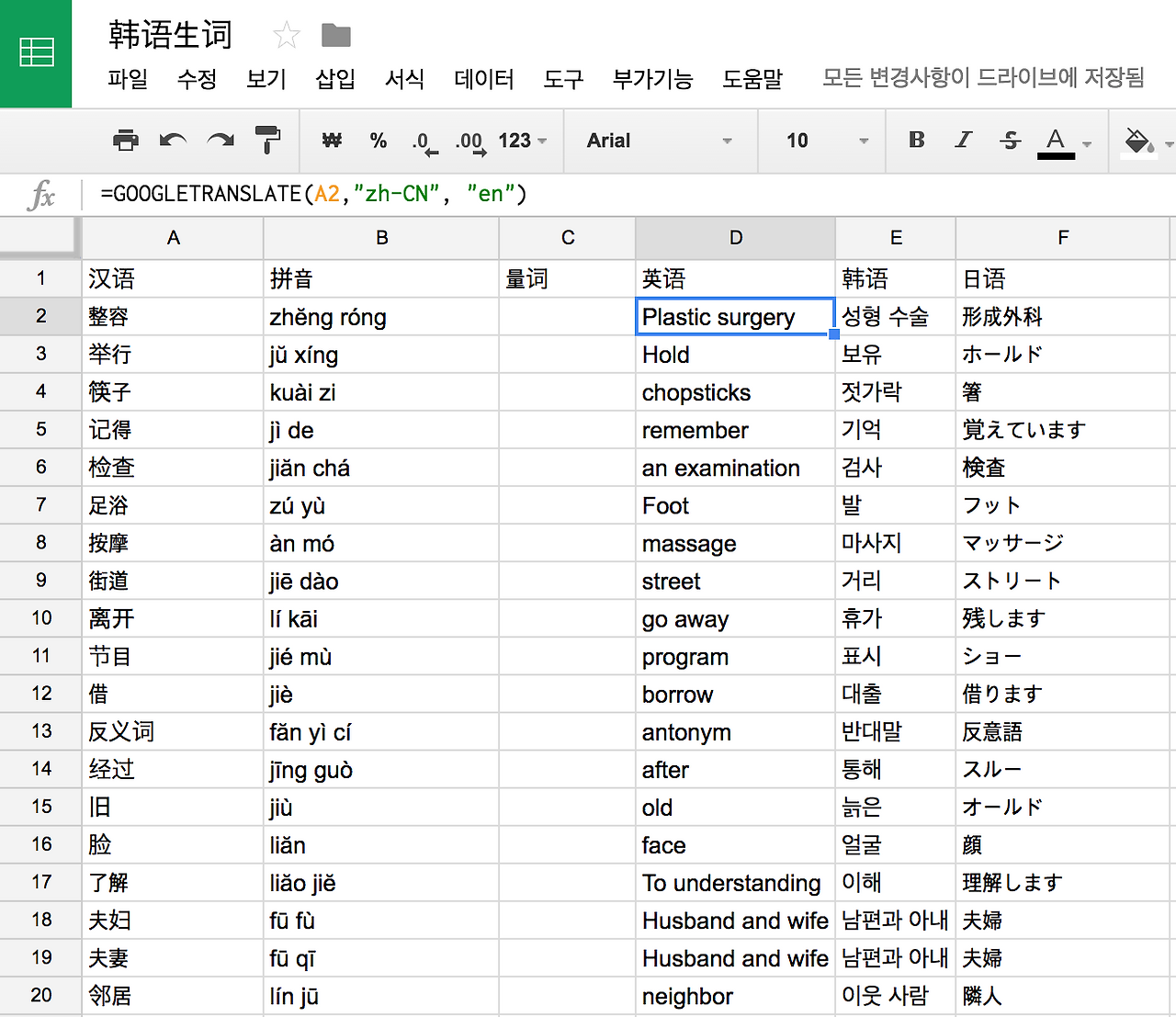Open the Arial font dropdown
The height and width of the screenshot is (1017, 1176).
pos(660,141)
